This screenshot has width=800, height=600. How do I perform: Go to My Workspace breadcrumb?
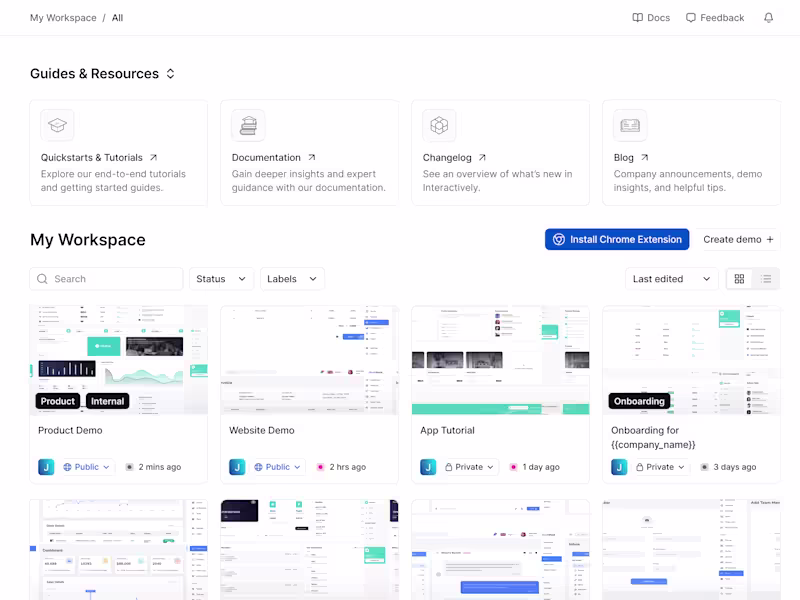tap(63, 18)
